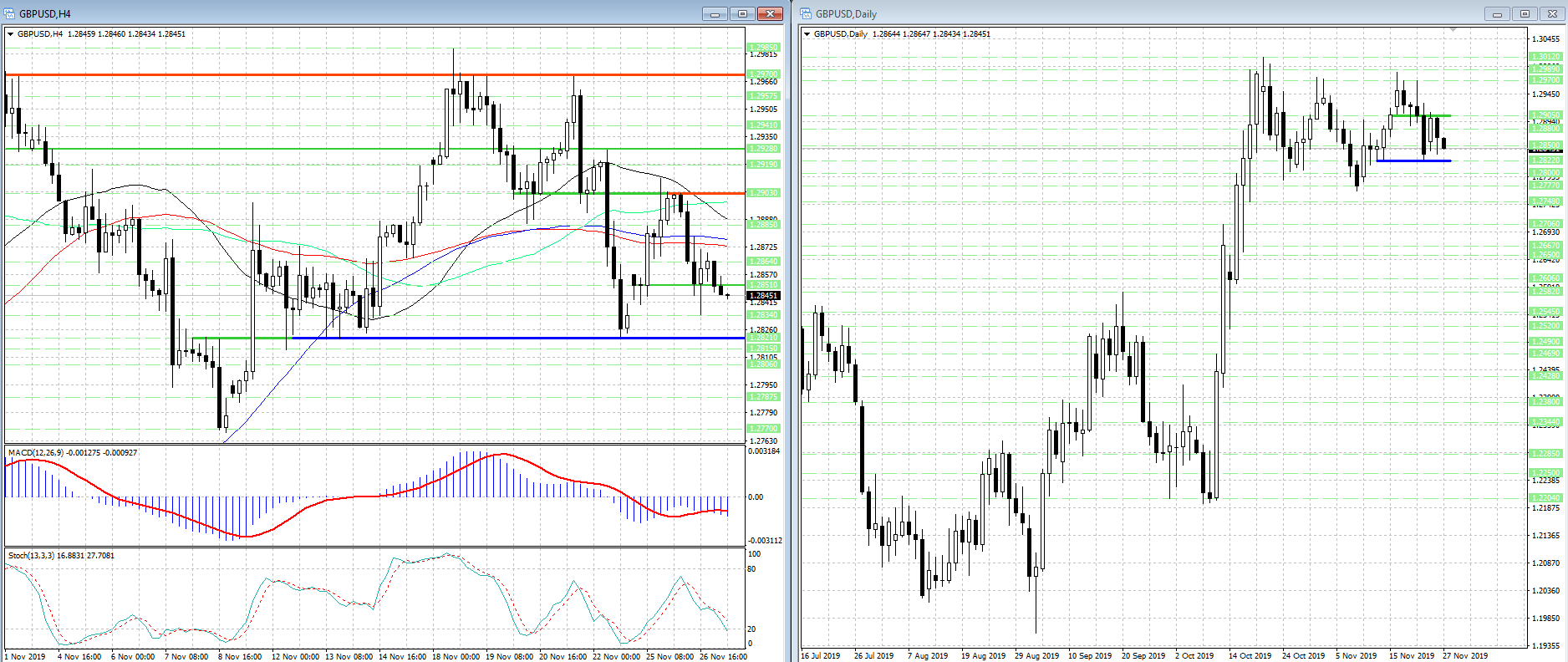Click the GBPUSD,H4 window chart icon
The image size is (1568, 662).
pyautogui.click(x=9, y=13)
